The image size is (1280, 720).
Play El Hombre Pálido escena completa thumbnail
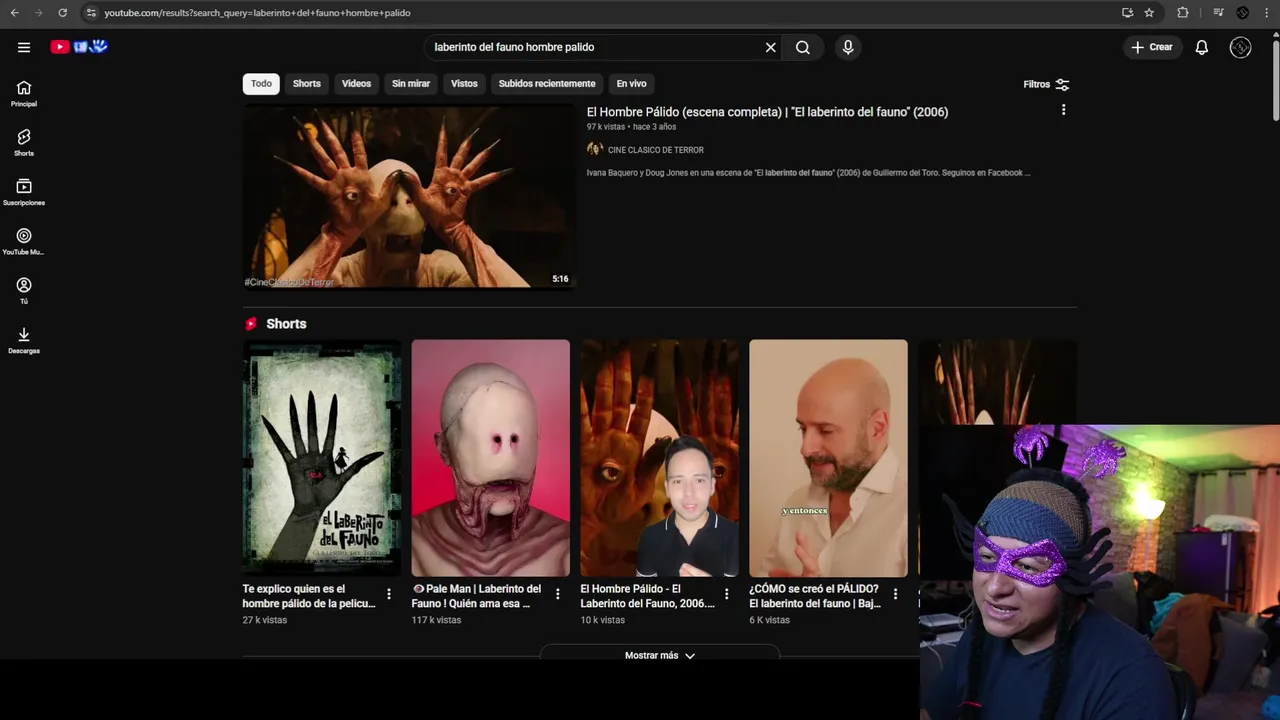[408, 196]
